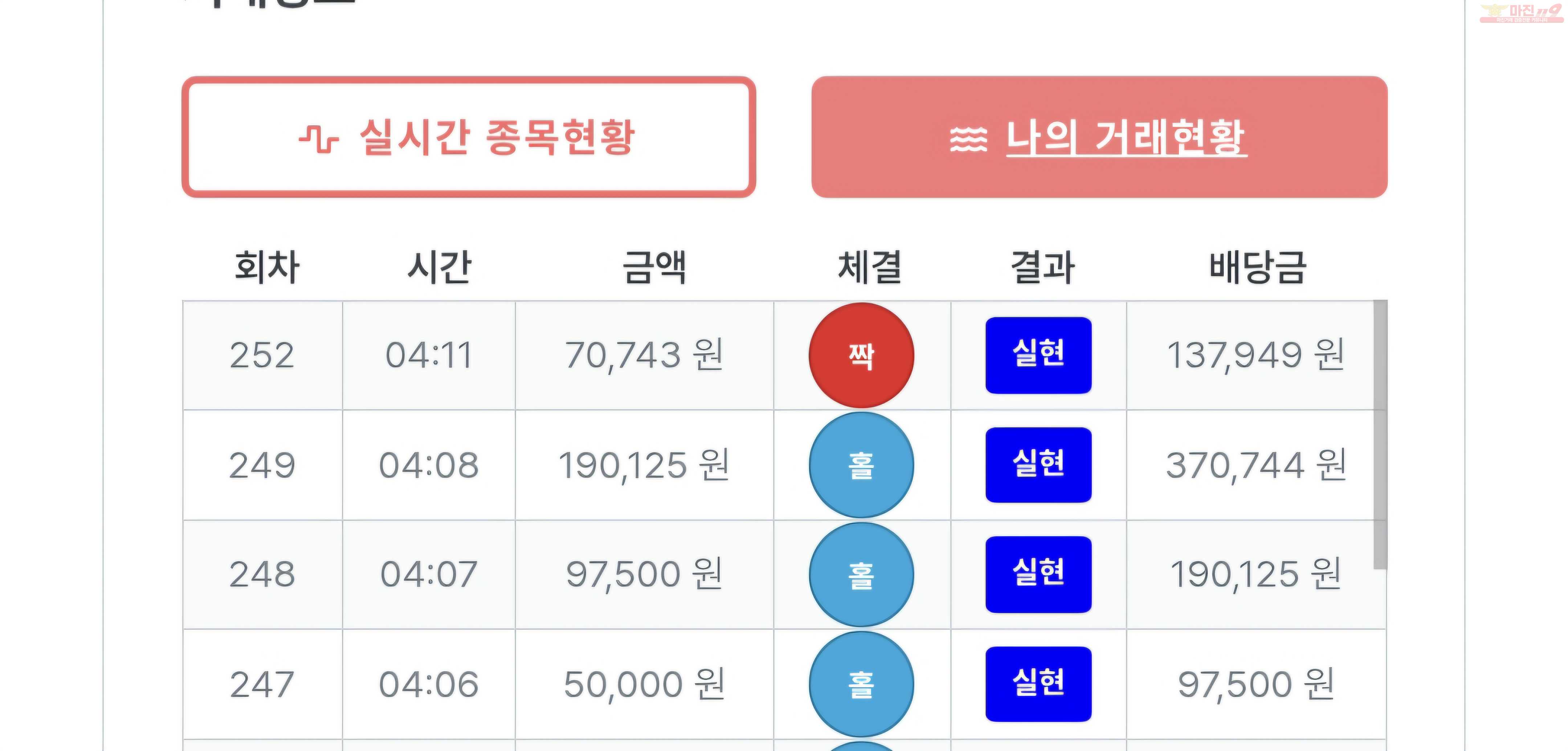Click the blue 홀 circle in round 247

(861, 684)
